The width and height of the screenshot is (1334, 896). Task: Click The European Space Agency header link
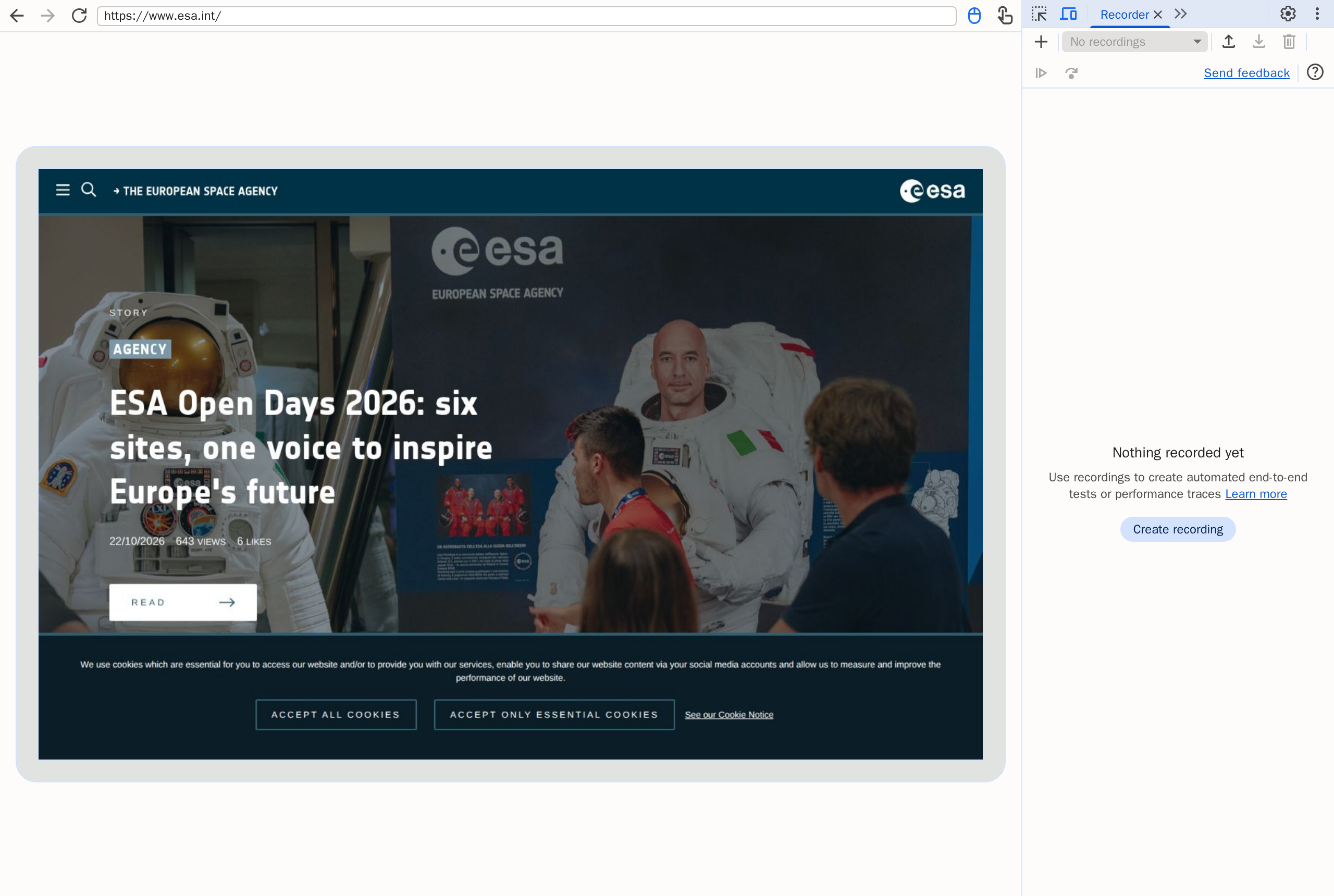coord(195,191)
